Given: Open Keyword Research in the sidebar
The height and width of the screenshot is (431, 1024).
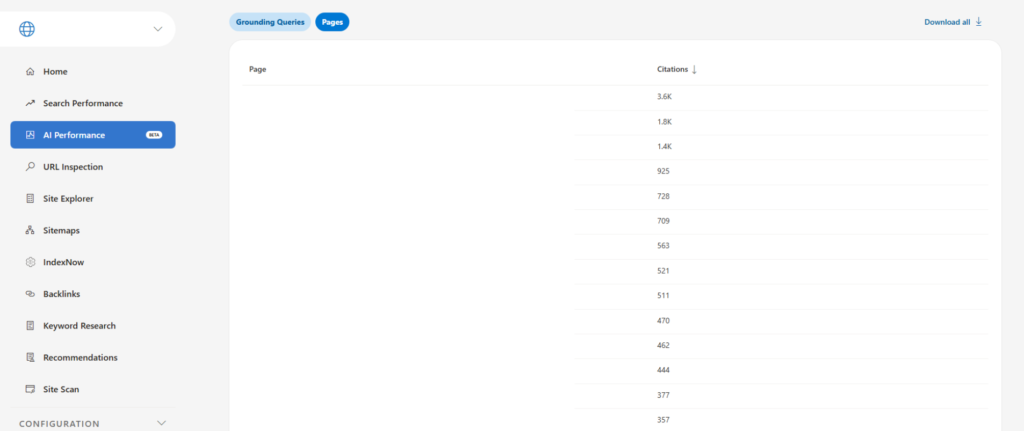Looking at the screenshot, I should (79, 326).
